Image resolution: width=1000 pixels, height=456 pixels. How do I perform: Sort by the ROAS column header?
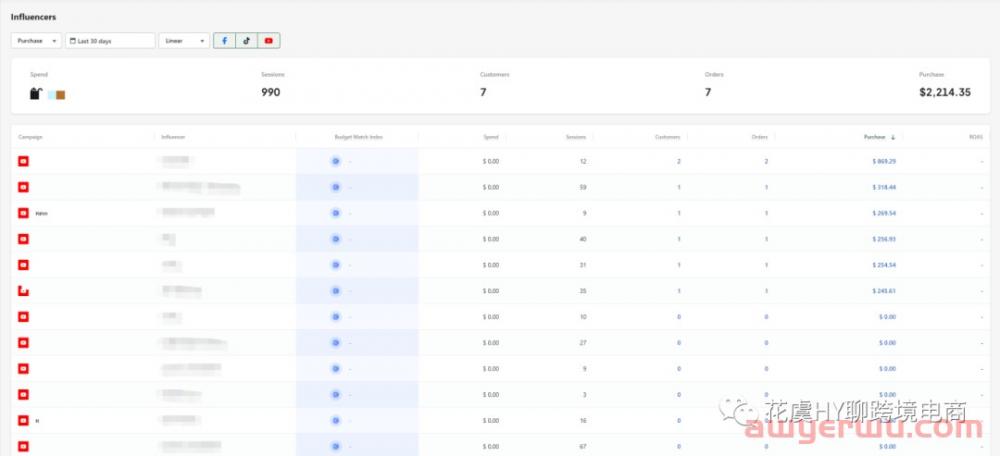(976, 137)
